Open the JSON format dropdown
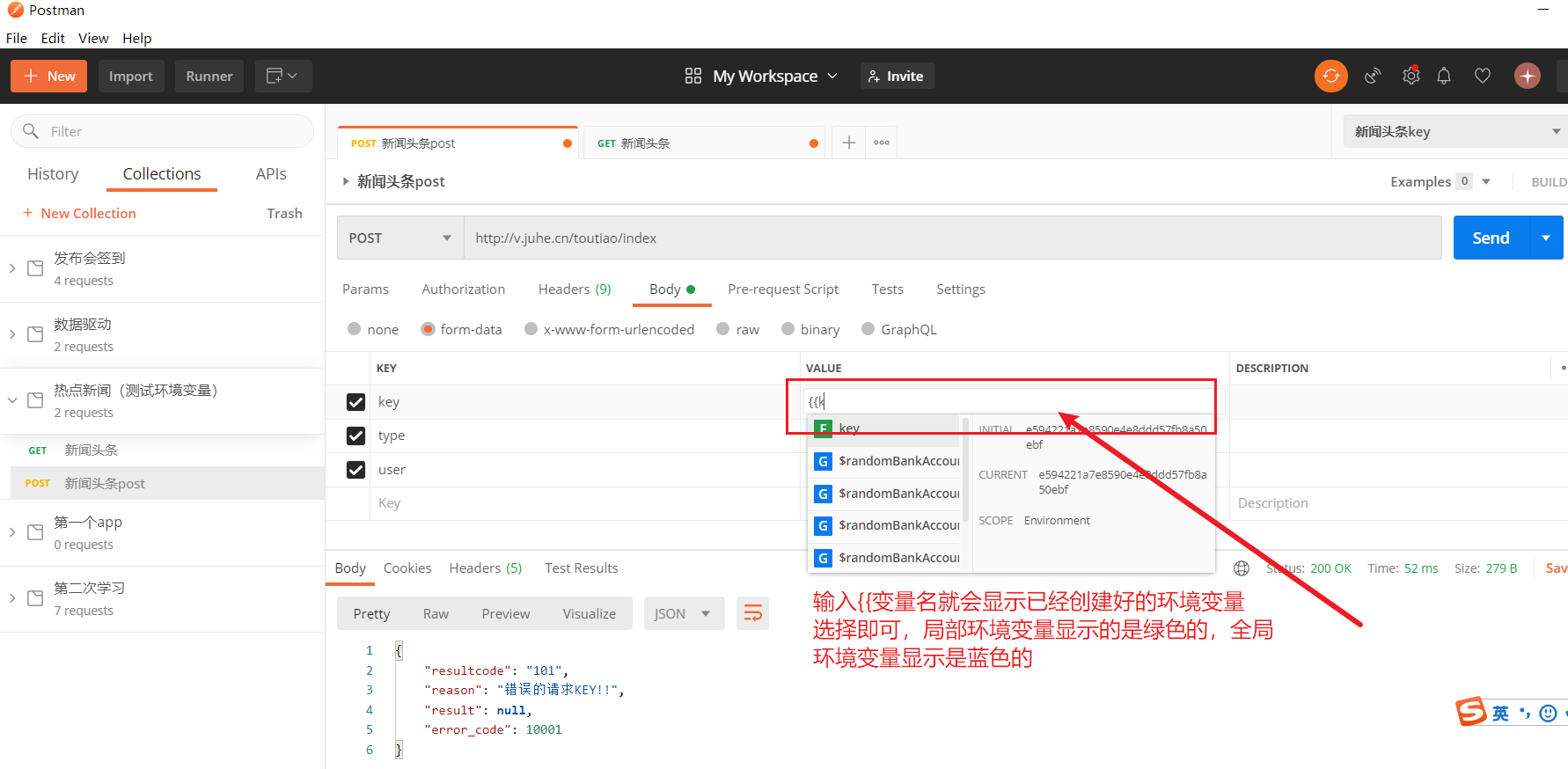Viewport: 1568px width, 769px height. click(x=684, y=613)
